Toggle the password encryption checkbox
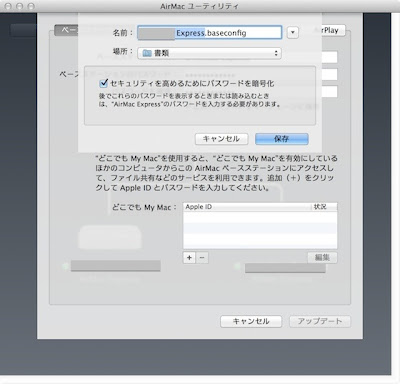Viewport: 400px width, 384px height. click(104, 83)
